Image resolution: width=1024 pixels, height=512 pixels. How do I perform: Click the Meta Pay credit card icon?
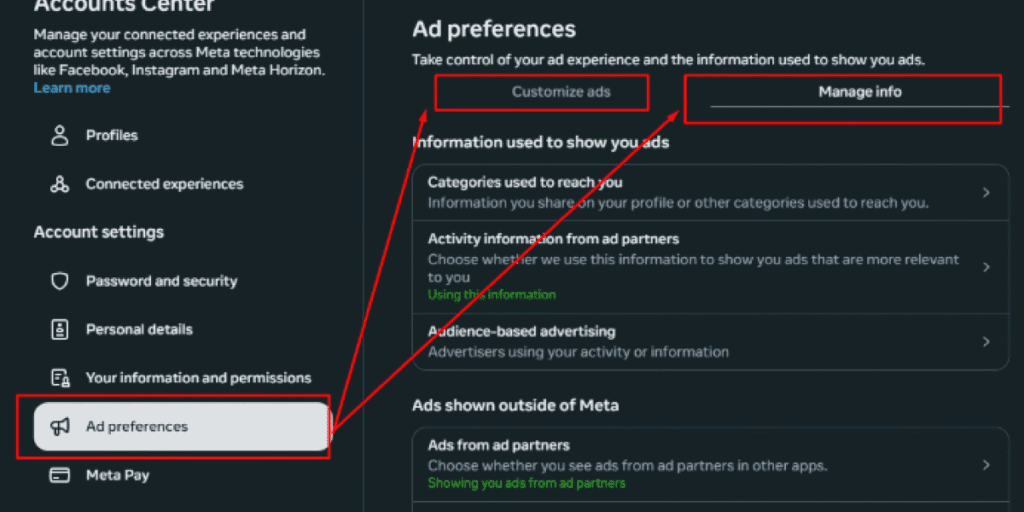point(59,475)
